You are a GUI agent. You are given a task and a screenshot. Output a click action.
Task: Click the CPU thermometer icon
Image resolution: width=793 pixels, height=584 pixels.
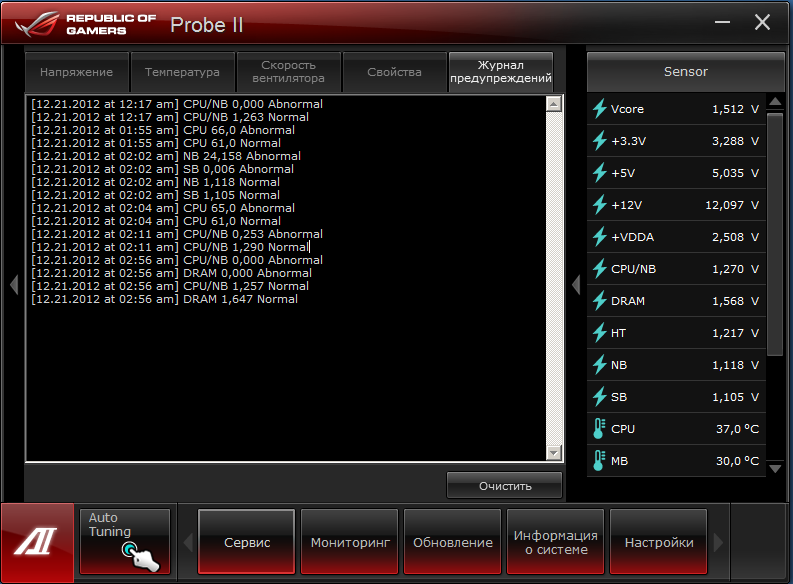click(x=599, y=429)
